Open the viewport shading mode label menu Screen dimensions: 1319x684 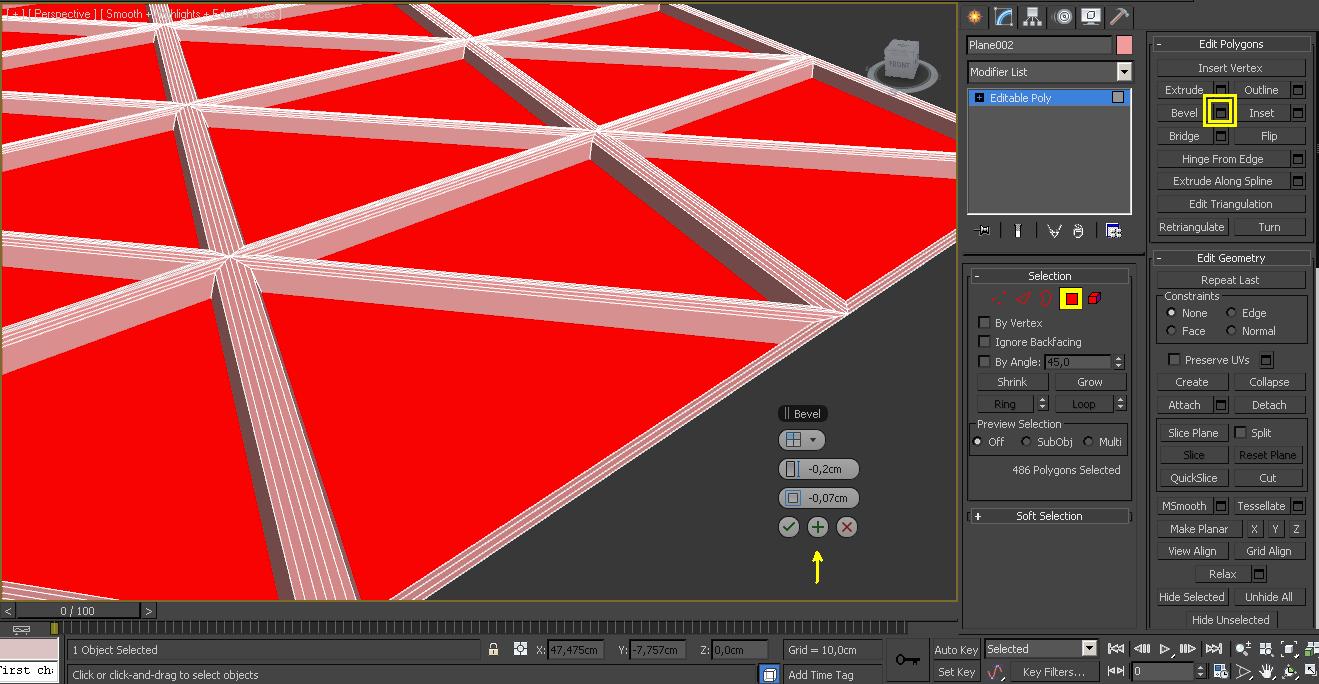(x=190, y=15)
